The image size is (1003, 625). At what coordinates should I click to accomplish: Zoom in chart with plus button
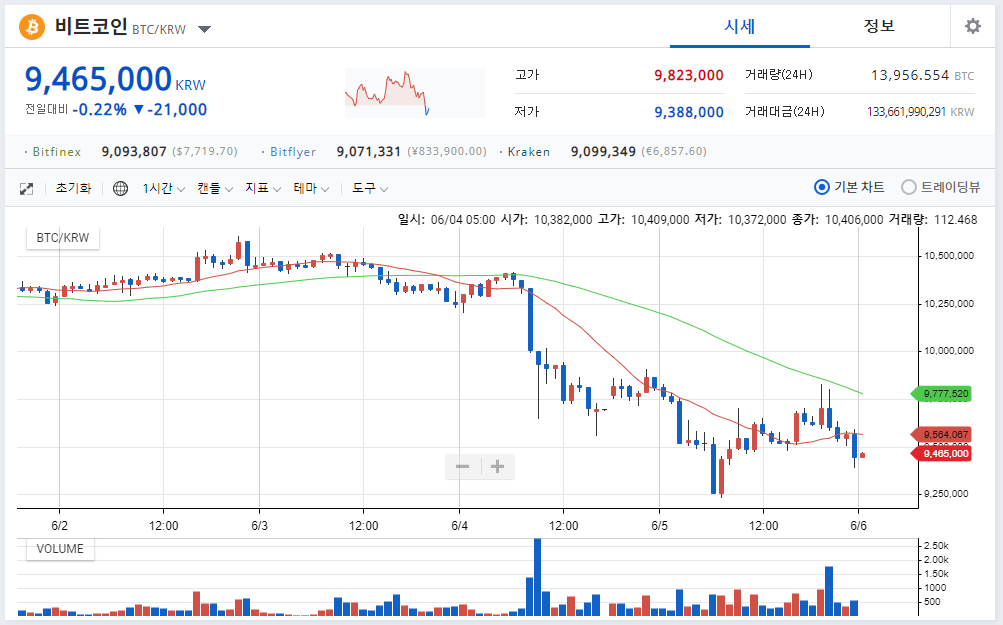498,466
